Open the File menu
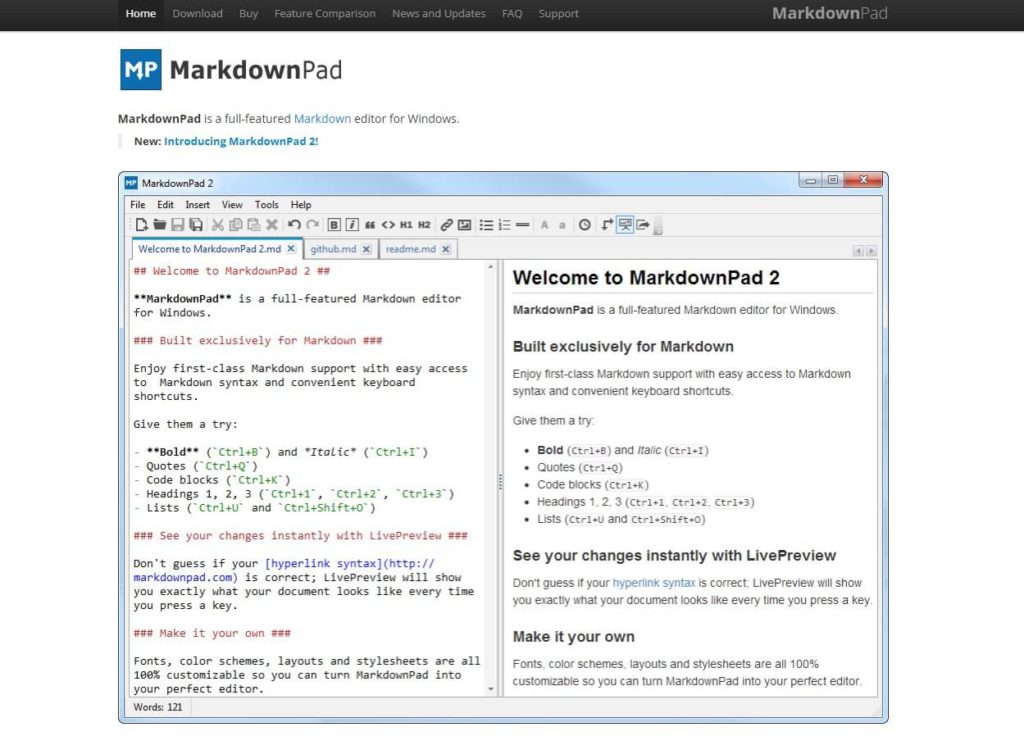This screenshot has width=1024, height=736. 138,204
